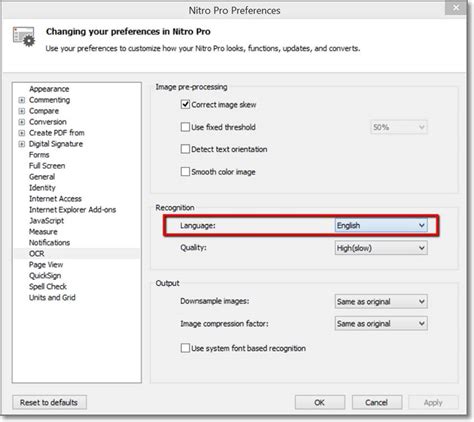
Task: Toggle Smooth color image checkbox
Action: click(185, 172)
